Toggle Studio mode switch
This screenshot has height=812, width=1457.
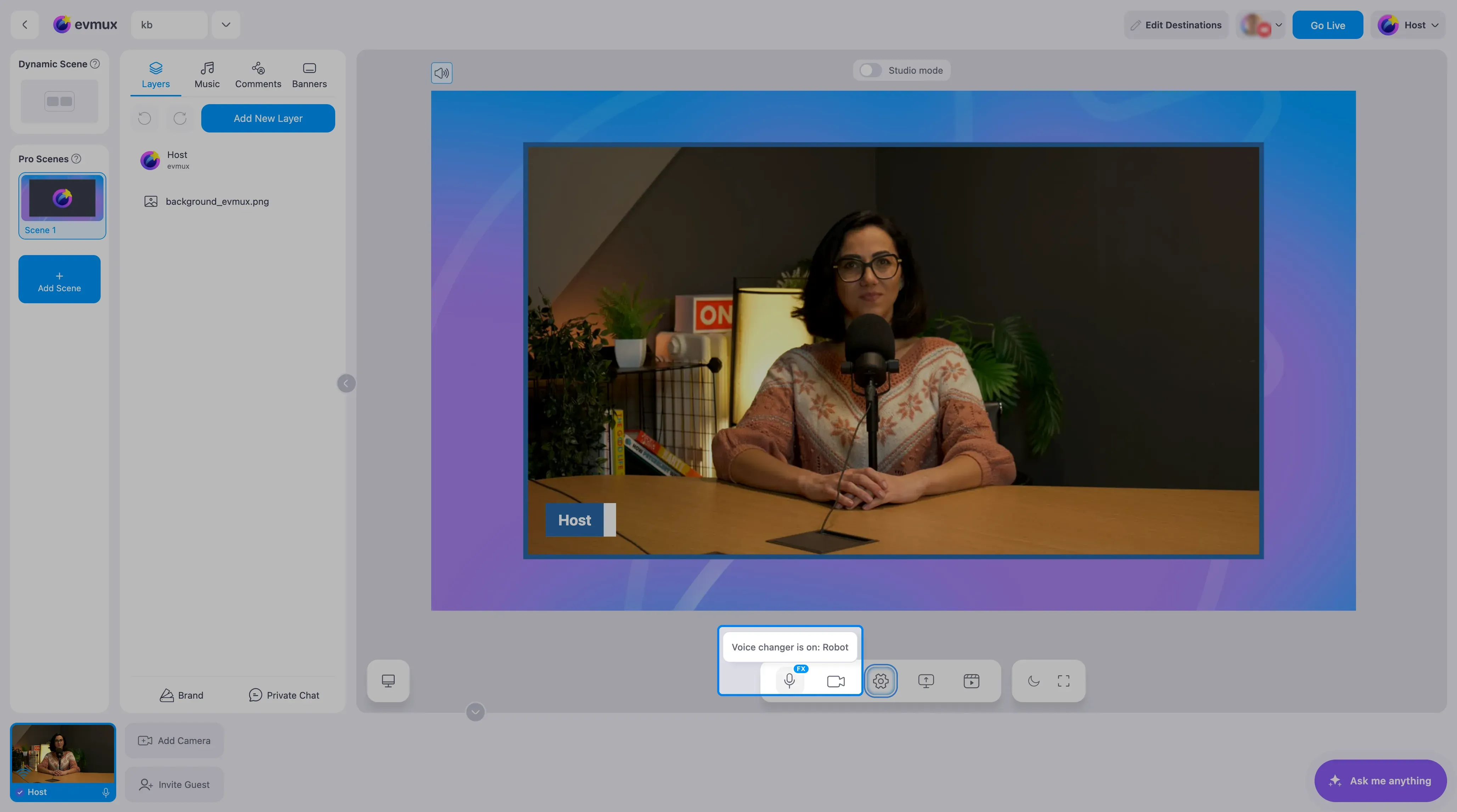[x=870, y=70]
